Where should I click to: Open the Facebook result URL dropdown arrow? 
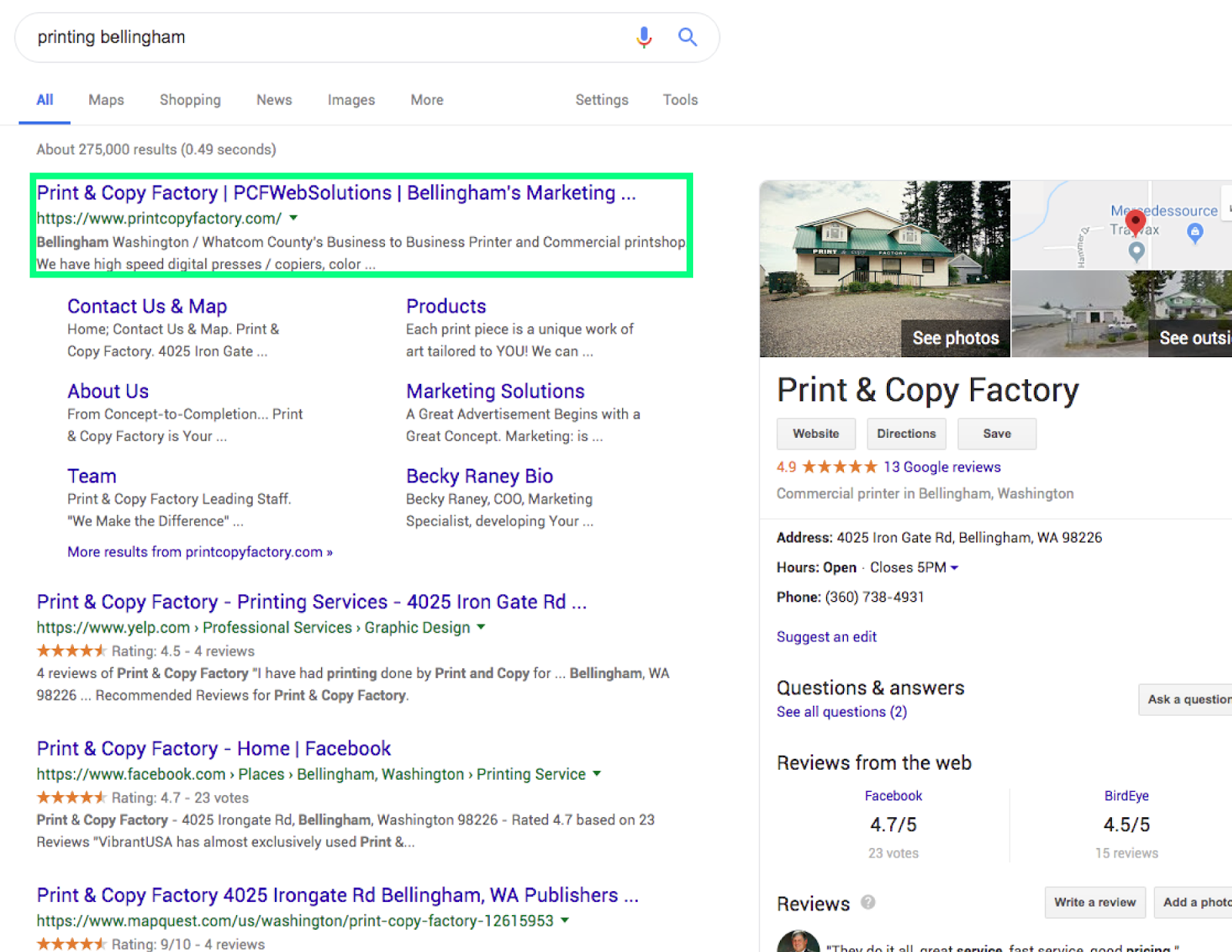[x=597, y=774]
